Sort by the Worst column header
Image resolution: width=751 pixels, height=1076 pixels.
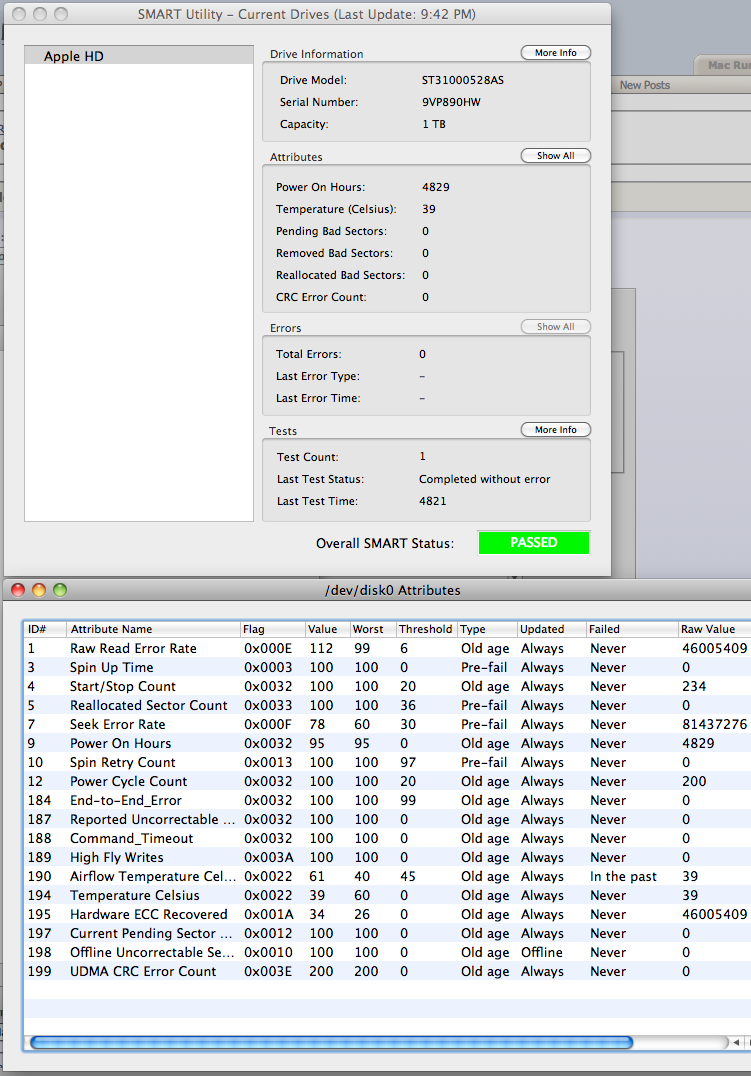click(x=373, y=629)
